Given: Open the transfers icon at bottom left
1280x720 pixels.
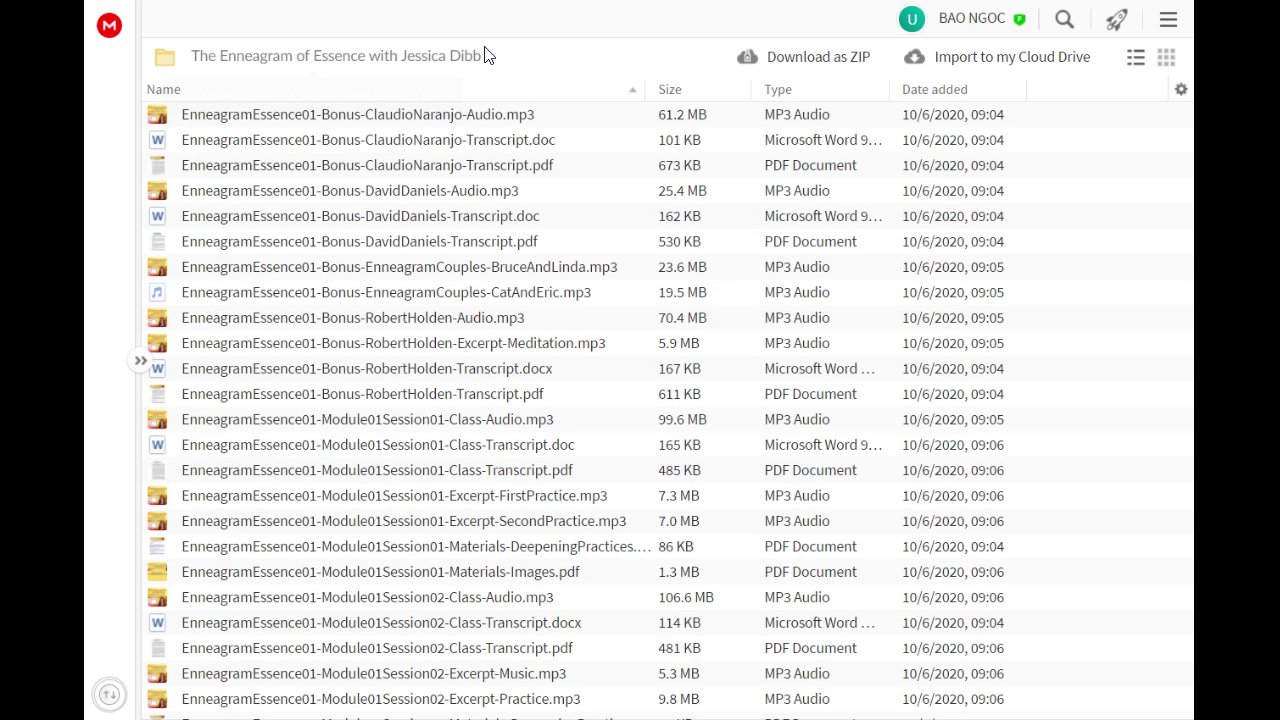Looking at the screenshot, I should 109,694.
